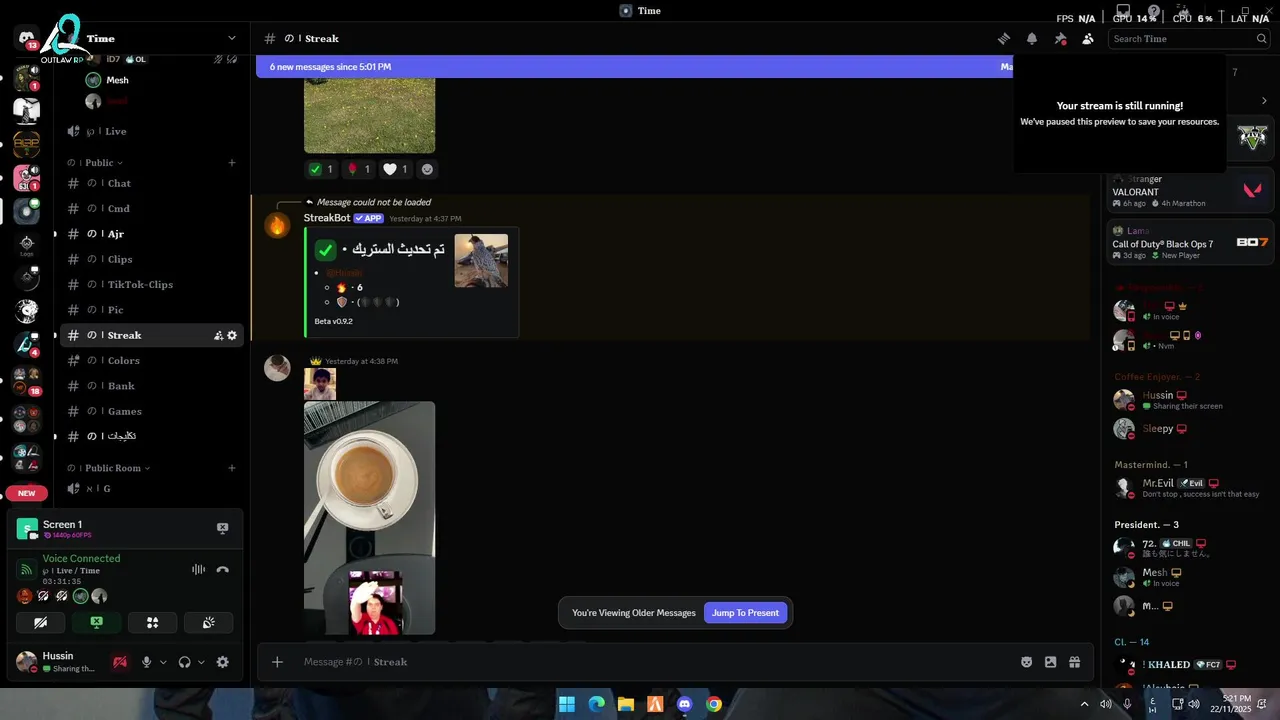
Task: Open pinned messages icon
Action: [x=1060, y=39]
